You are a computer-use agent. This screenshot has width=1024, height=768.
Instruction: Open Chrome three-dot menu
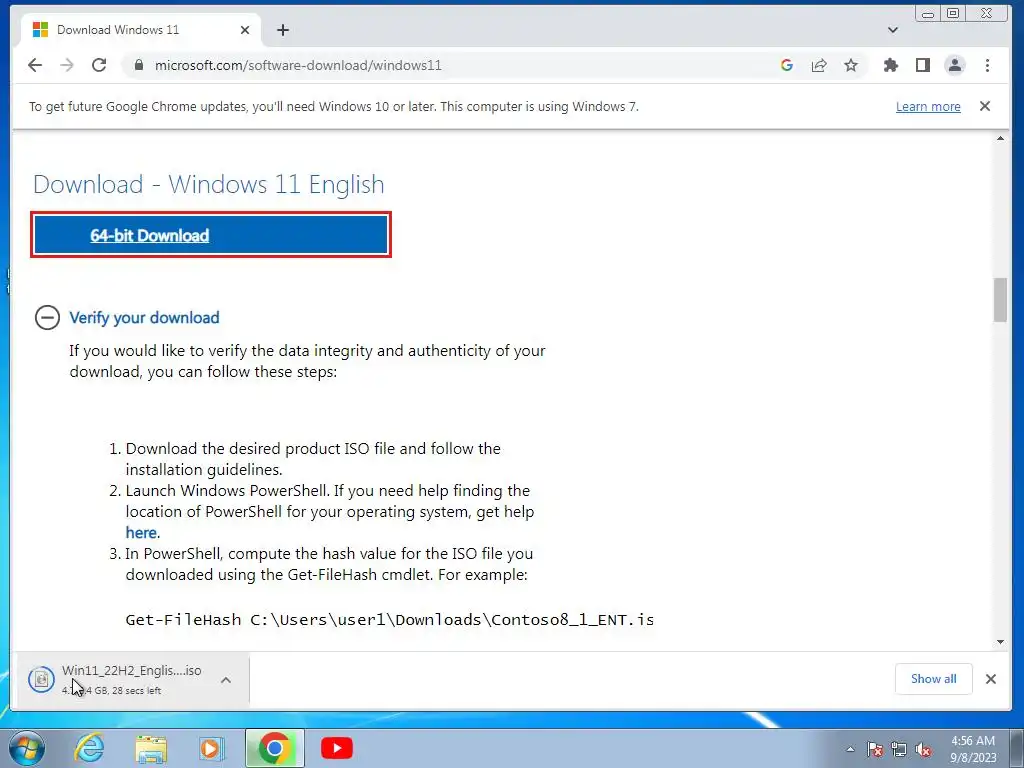click(x=987, y=65)
